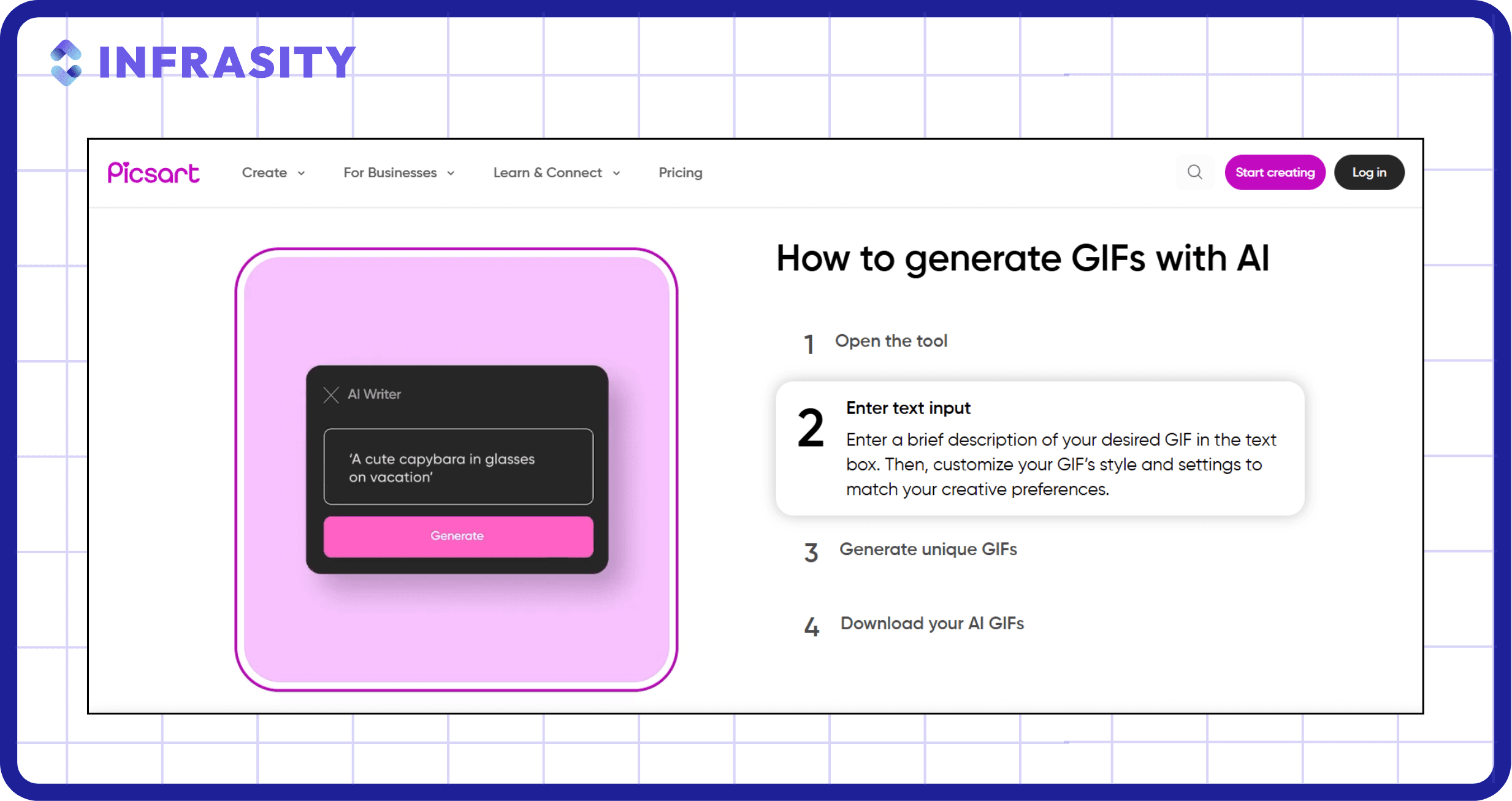
Task: Open the Pricing menu item
Action: 680,173
